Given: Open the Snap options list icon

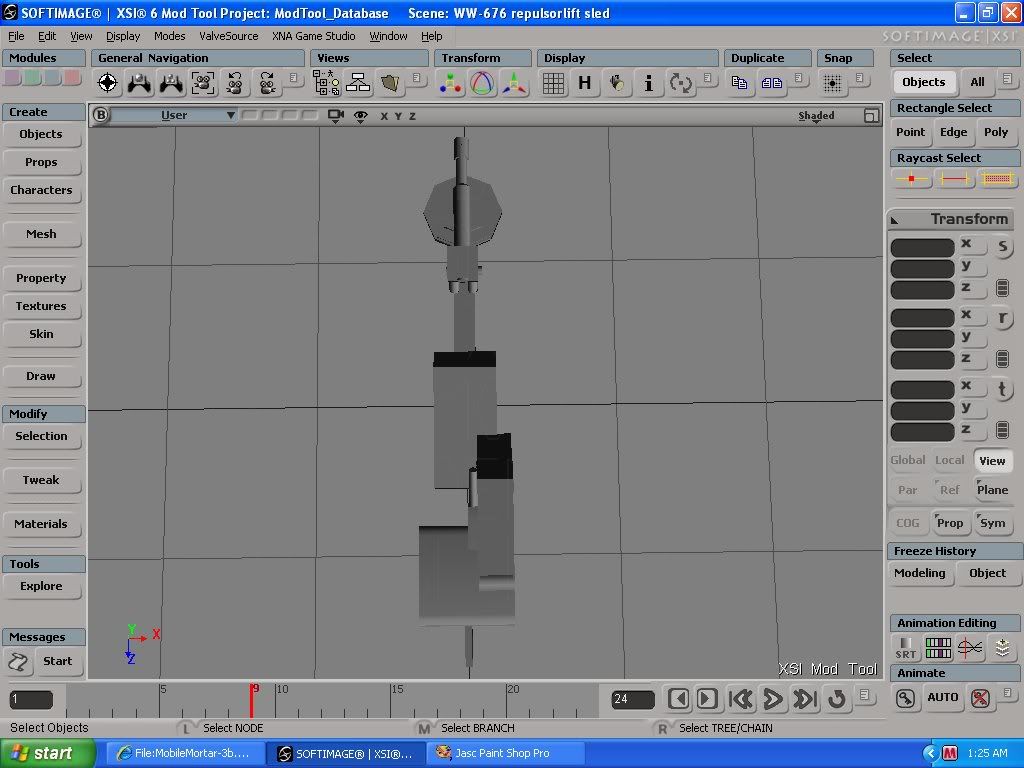Looking at the screenshot, I should tap(859, 78).
